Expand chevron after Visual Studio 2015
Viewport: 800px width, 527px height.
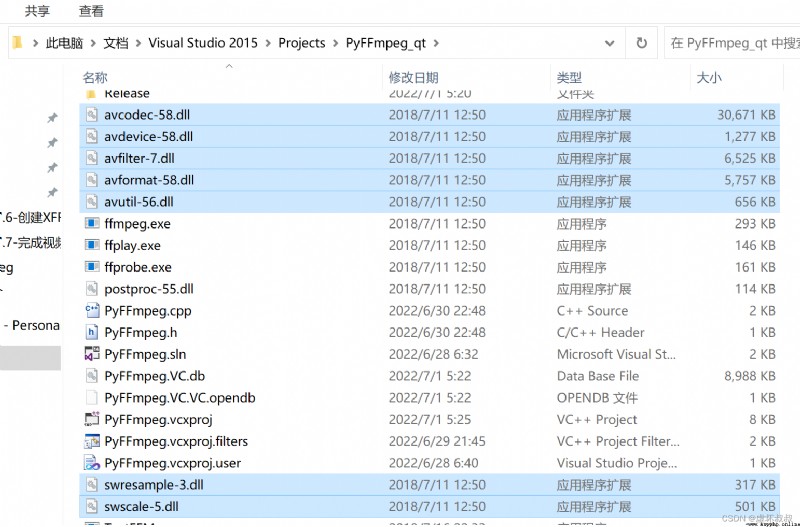click(x=268, y=43)
